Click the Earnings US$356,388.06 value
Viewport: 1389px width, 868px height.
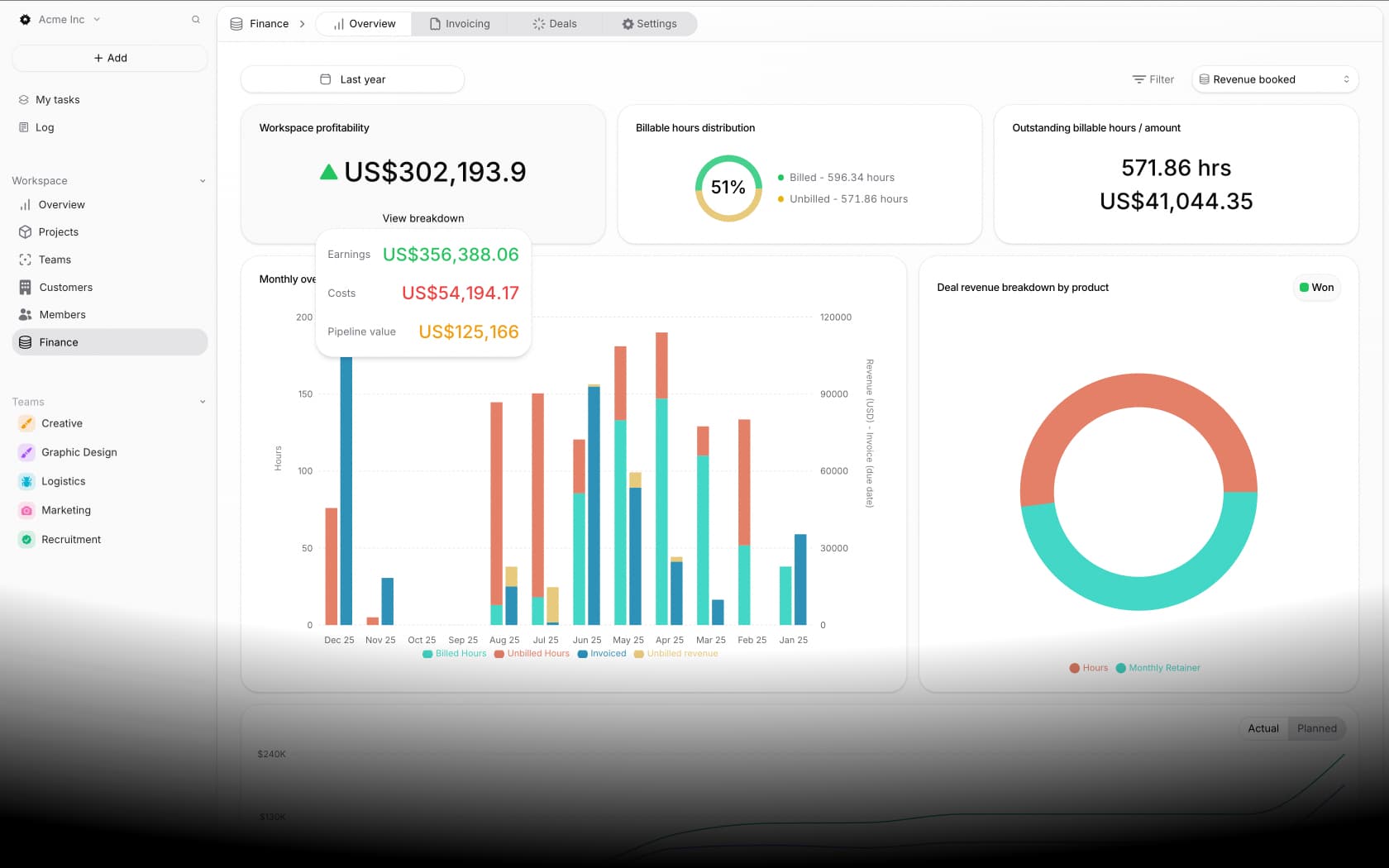point(451,255)
